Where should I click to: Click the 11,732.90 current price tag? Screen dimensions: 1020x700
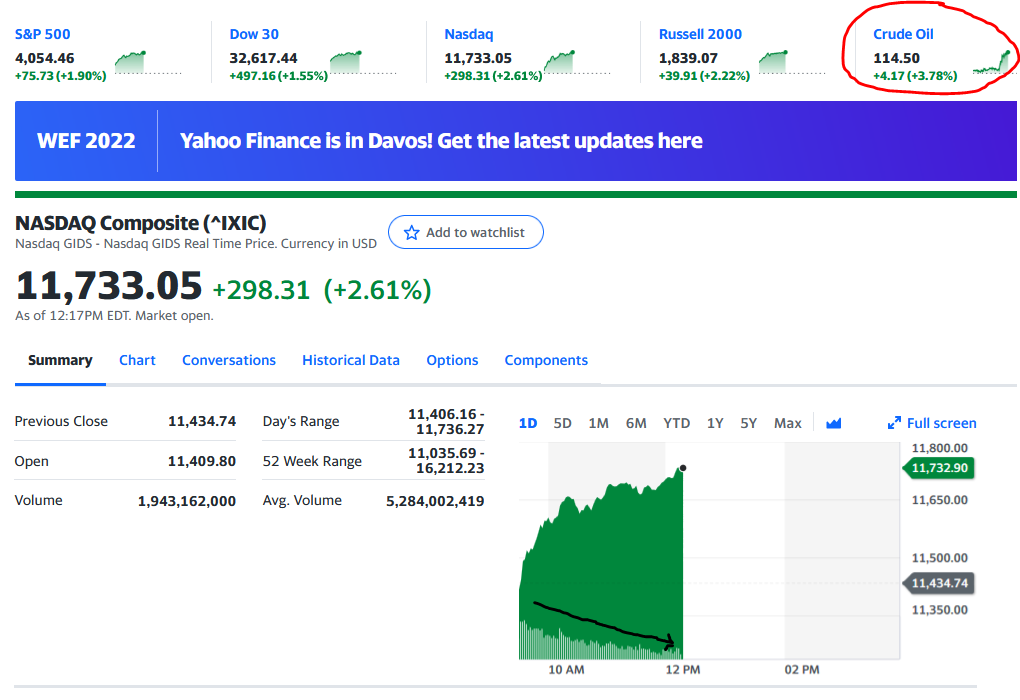tap(939, 468)
